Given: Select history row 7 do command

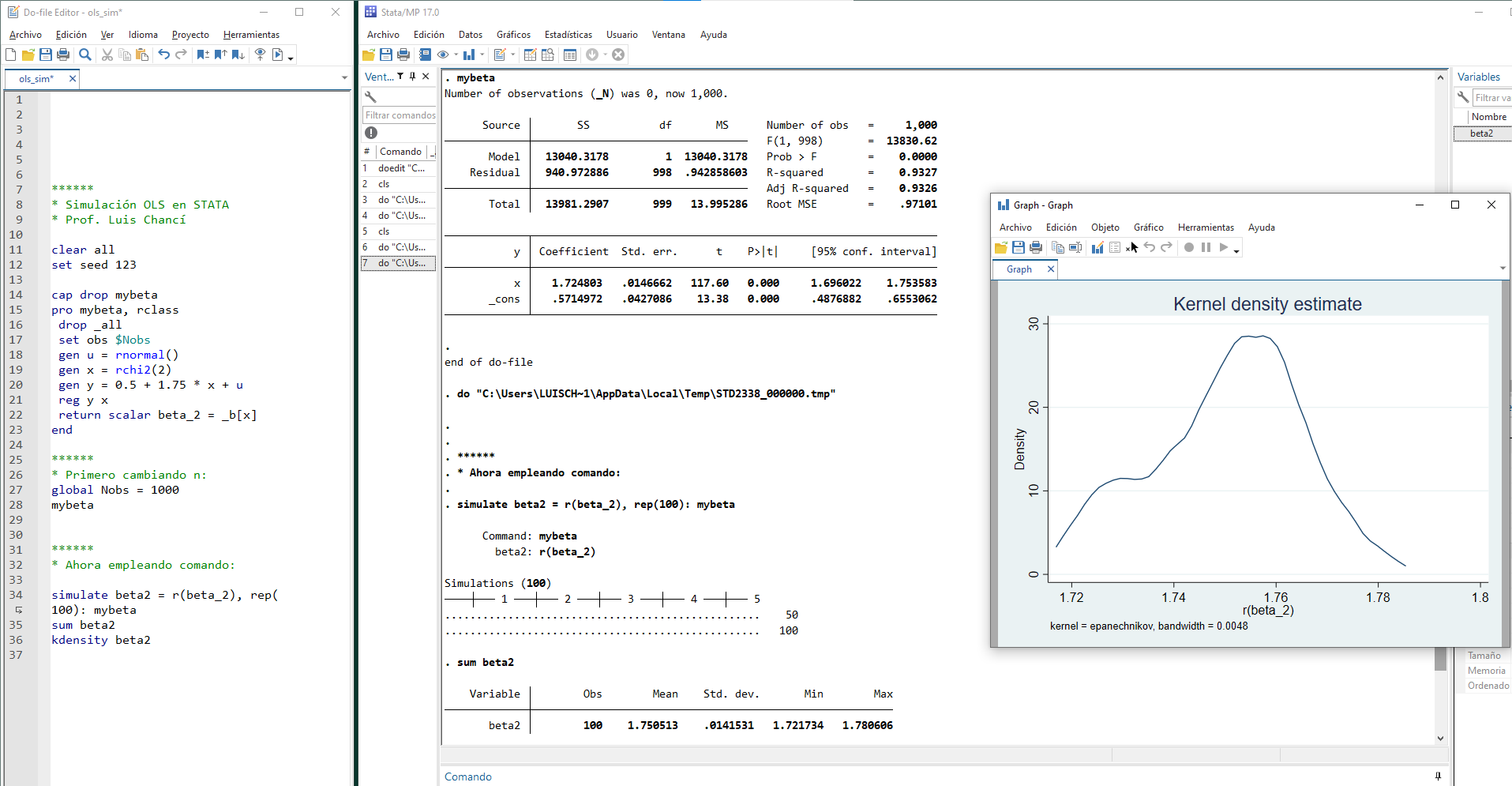Looking at the screenshot, I should pos(398,263).
